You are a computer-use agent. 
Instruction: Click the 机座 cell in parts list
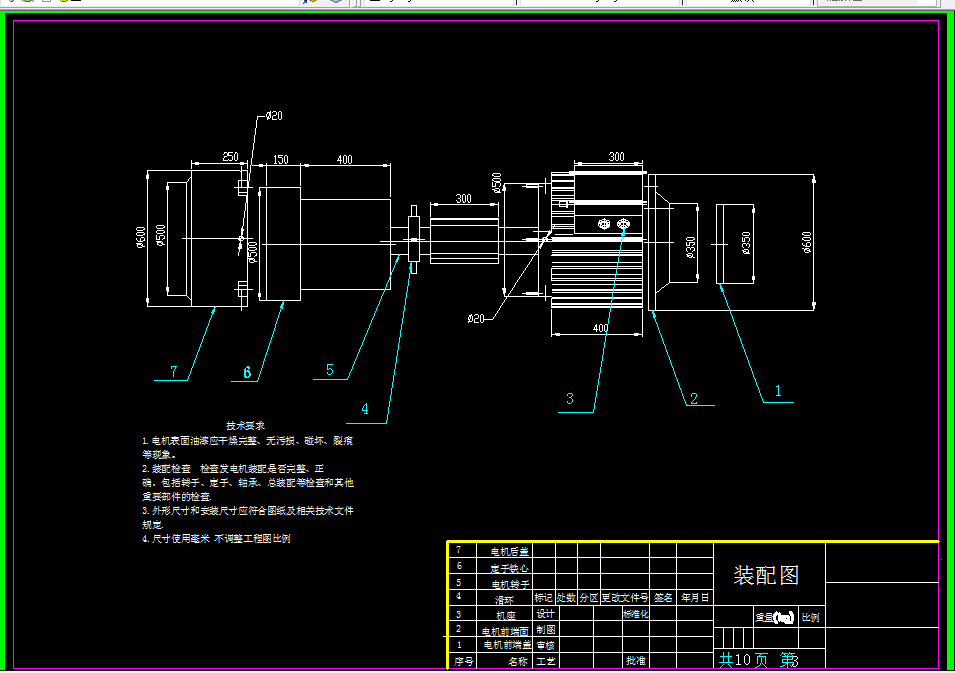(x=504, y=615)
